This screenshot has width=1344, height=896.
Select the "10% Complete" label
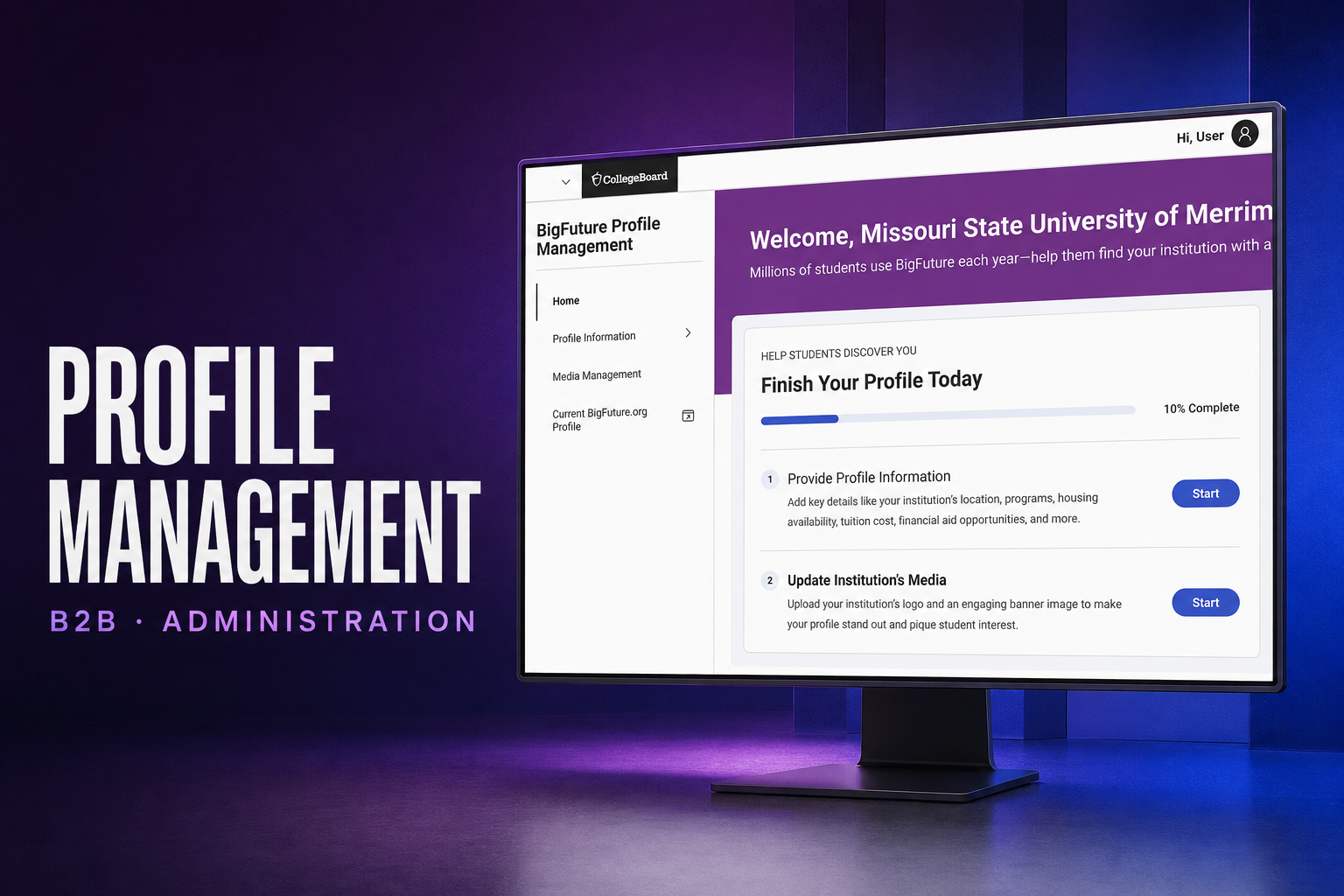tap(1201, 408)
